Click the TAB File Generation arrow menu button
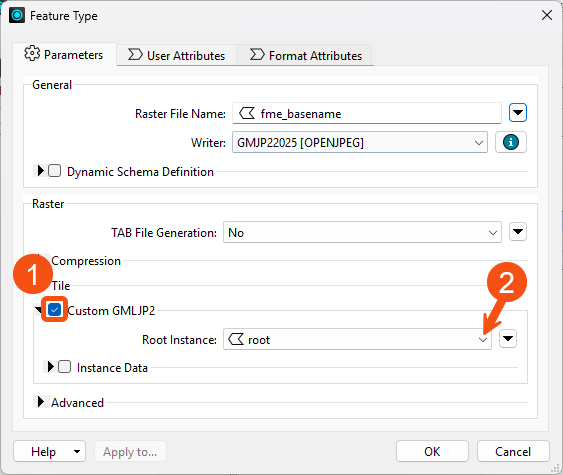Viewport: 563px width, 475px height. (518, 232)
